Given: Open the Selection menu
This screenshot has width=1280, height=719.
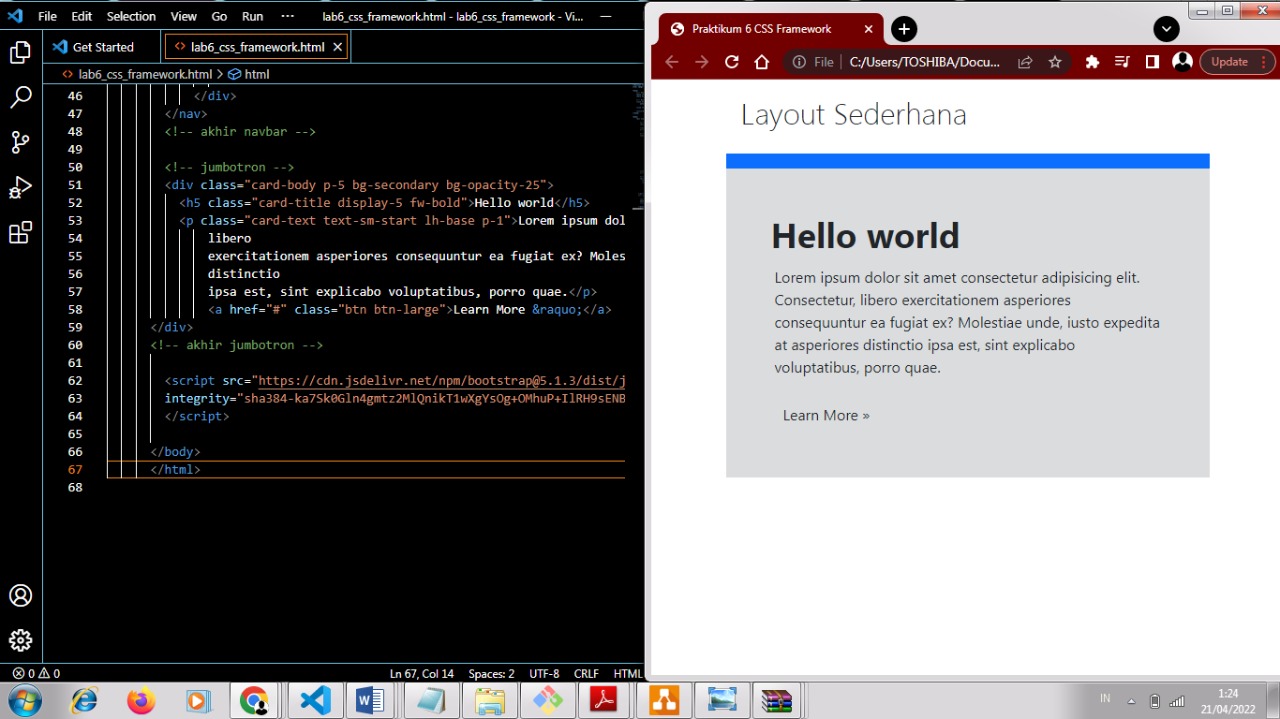Looking at the screenshot, I should [131, 16].
